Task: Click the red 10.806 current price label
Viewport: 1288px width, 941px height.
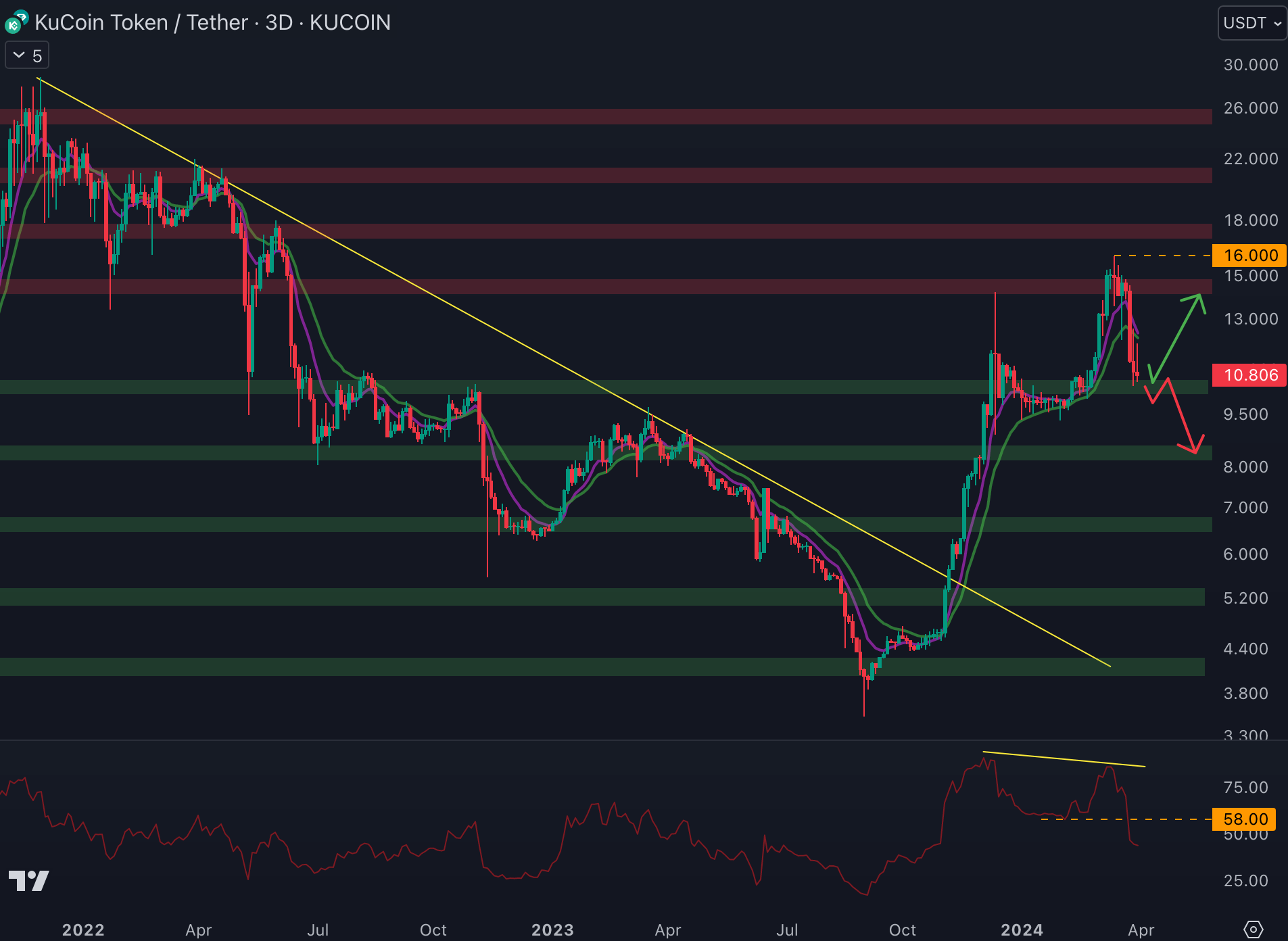Action: [1249, 375]
